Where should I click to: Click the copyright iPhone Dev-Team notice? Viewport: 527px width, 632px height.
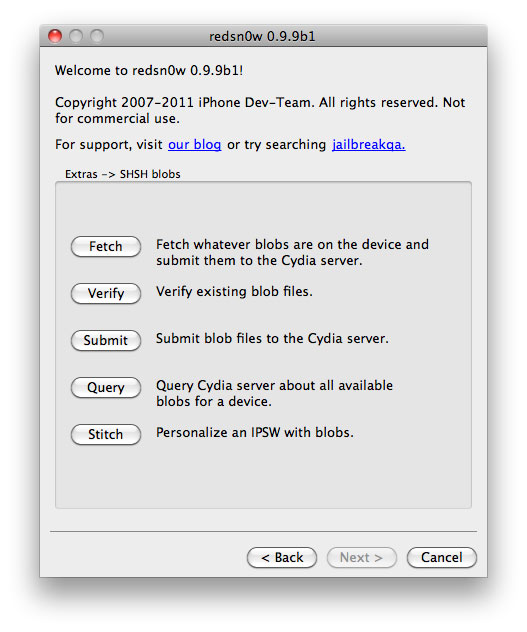pyautogui.click(x=260, y=110)
